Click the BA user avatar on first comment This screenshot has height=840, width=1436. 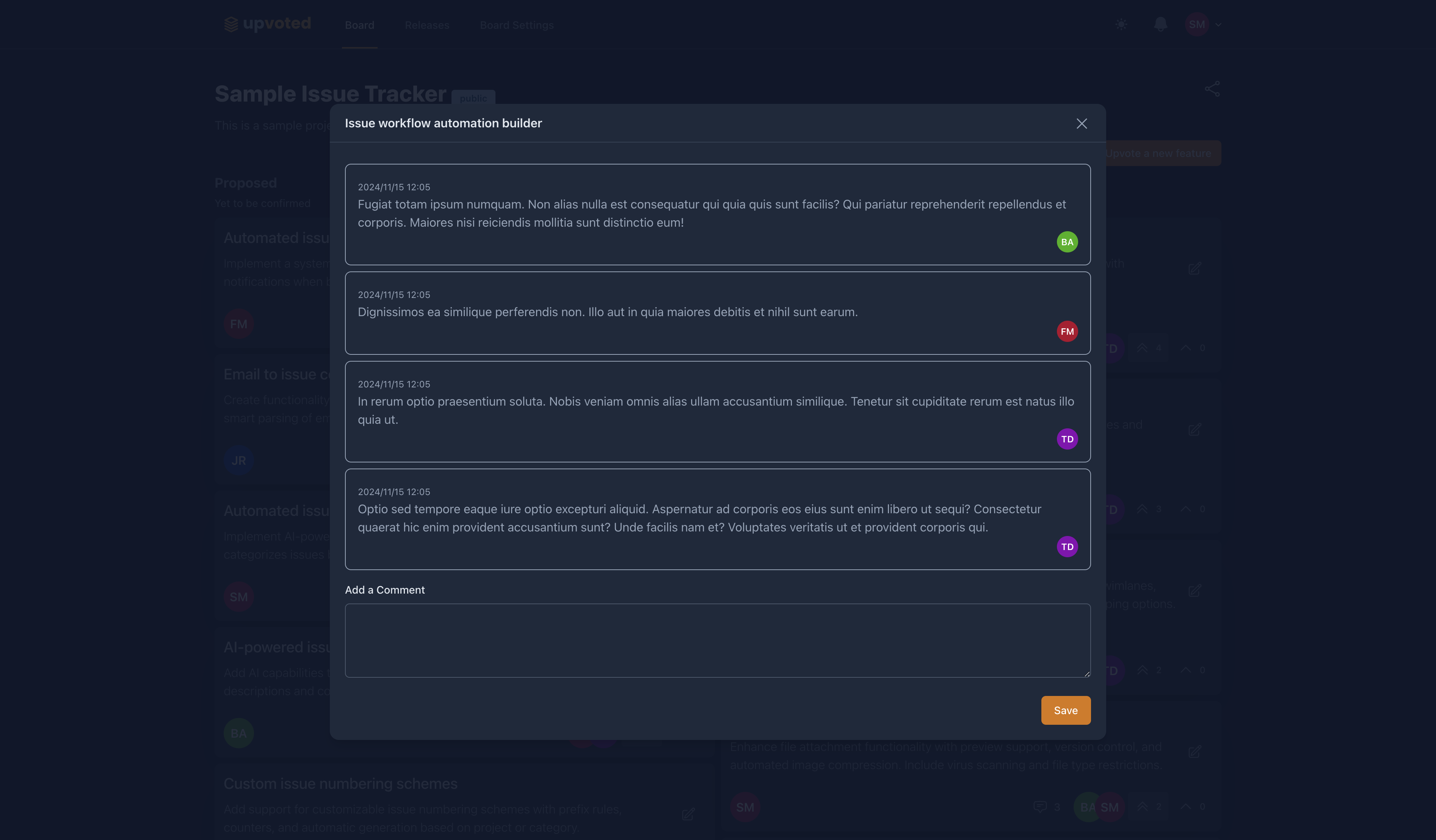coord(1067,241)
